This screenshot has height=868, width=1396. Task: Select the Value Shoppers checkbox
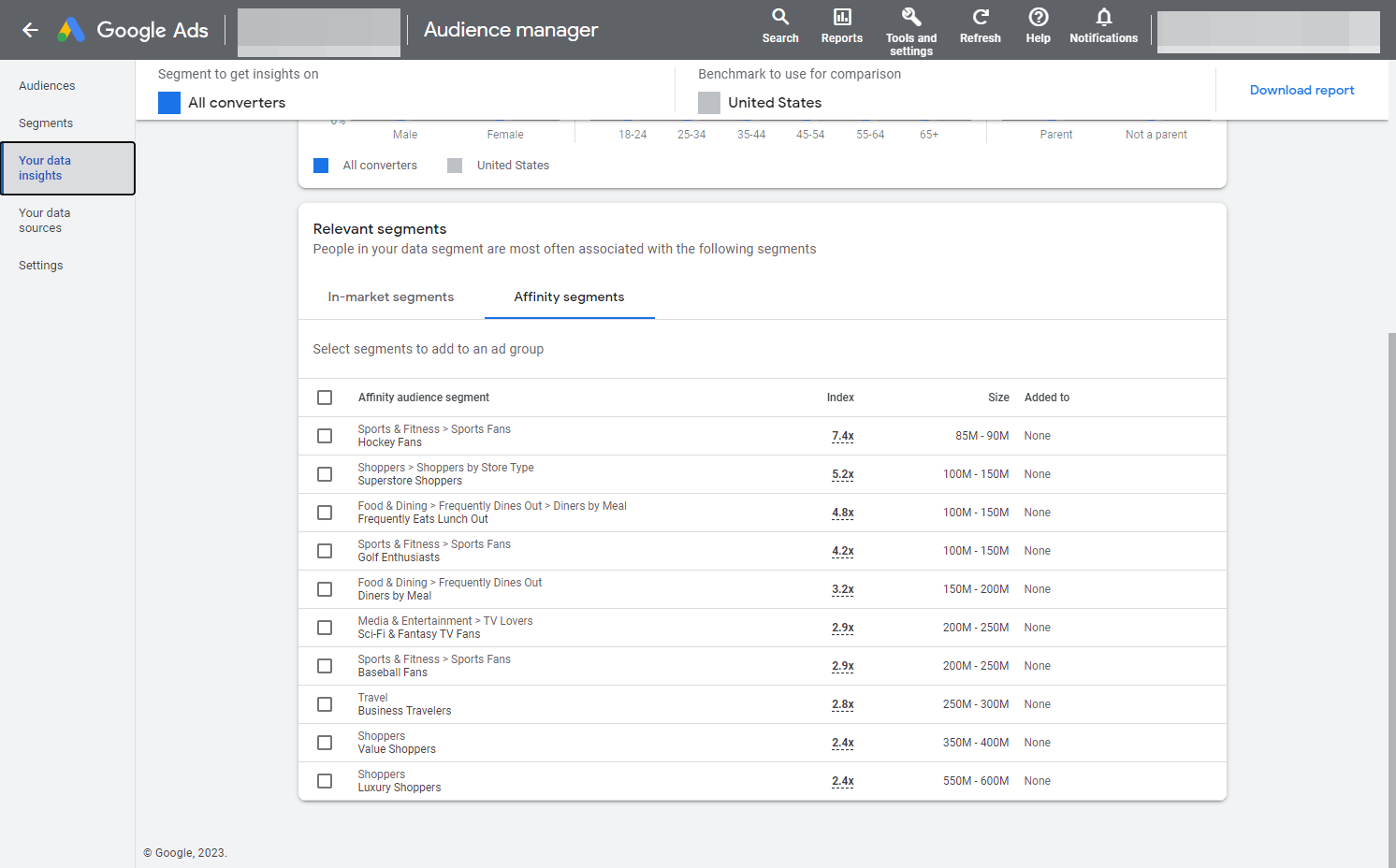coord(325,743)
